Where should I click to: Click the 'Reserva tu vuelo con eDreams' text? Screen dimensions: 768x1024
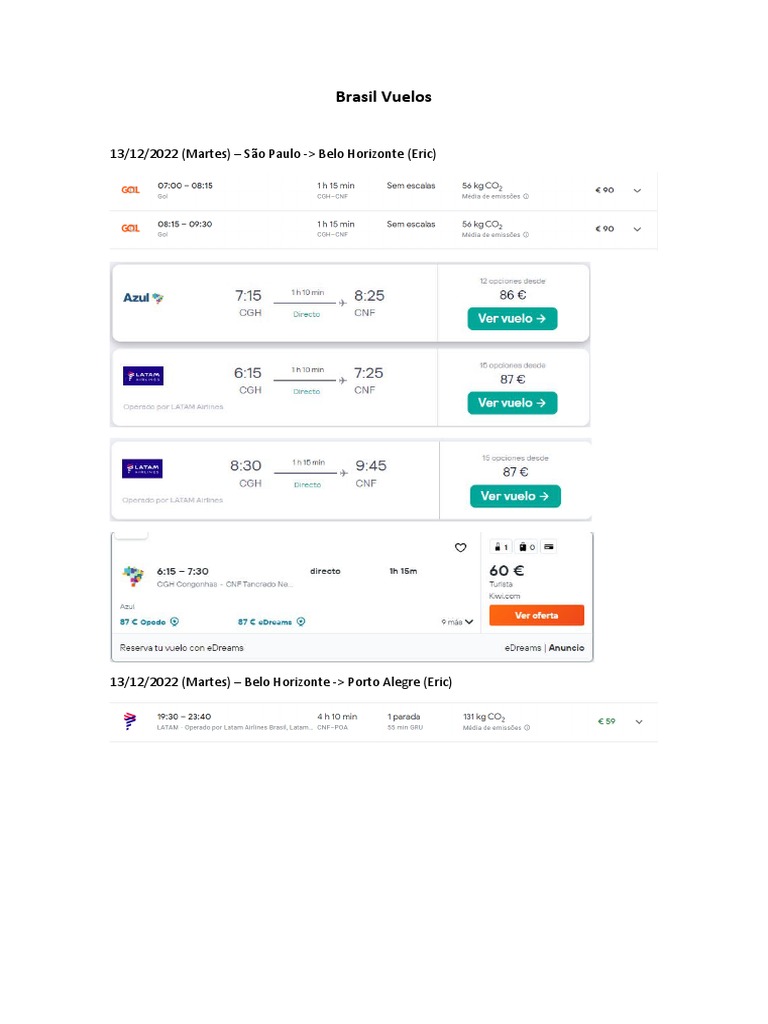tap(182, 648)
